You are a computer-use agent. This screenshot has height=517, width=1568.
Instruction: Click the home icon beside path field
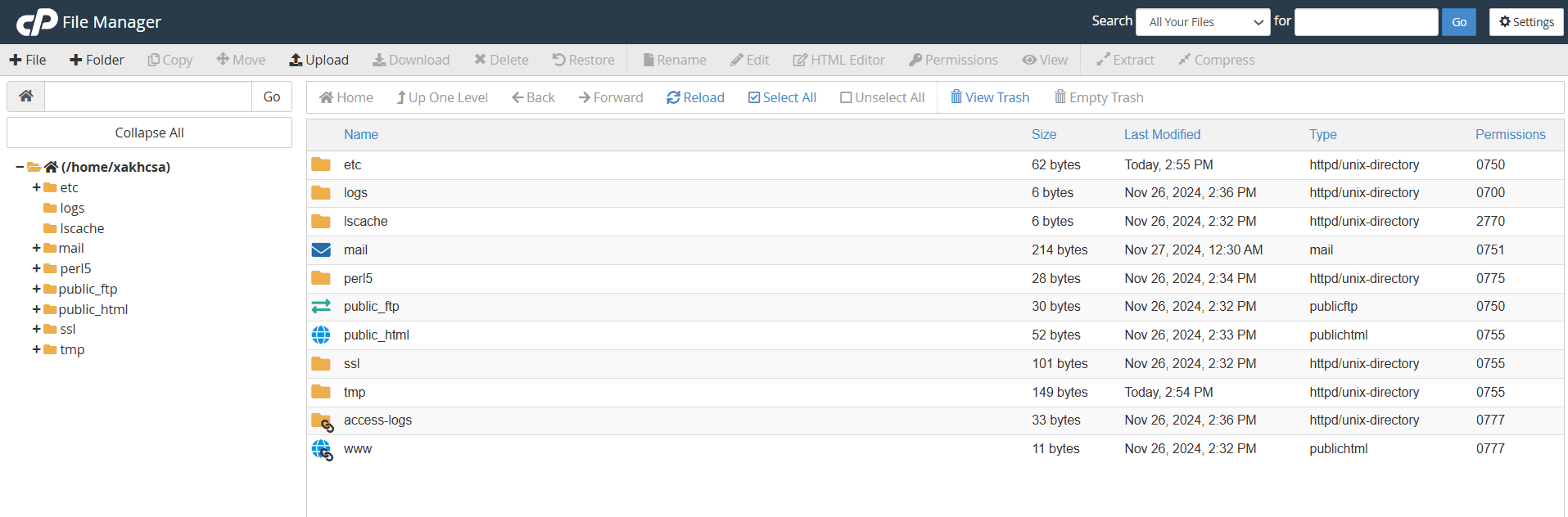coord(26,97)
